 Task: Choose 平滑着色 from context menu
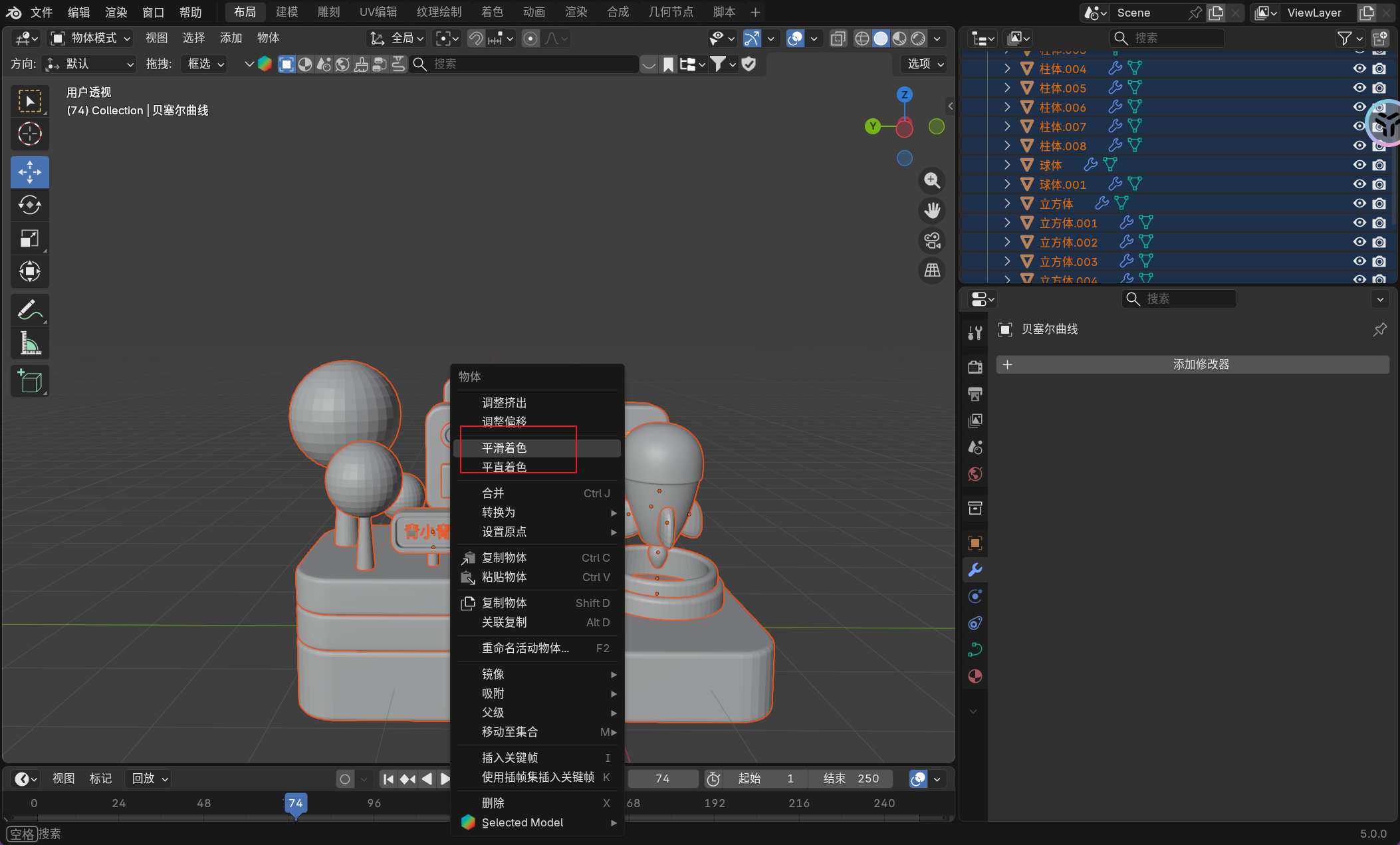(504, 448)
